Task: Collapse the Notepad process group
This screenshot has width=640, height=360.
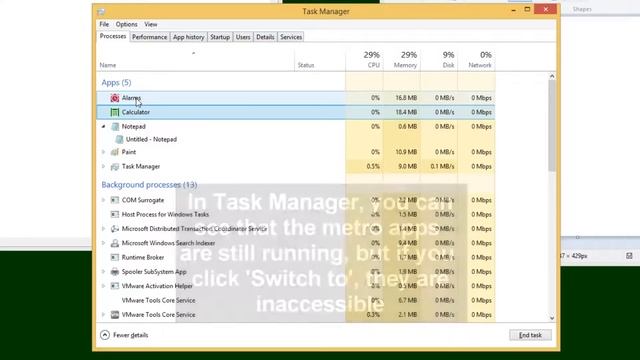Action: 104,127
